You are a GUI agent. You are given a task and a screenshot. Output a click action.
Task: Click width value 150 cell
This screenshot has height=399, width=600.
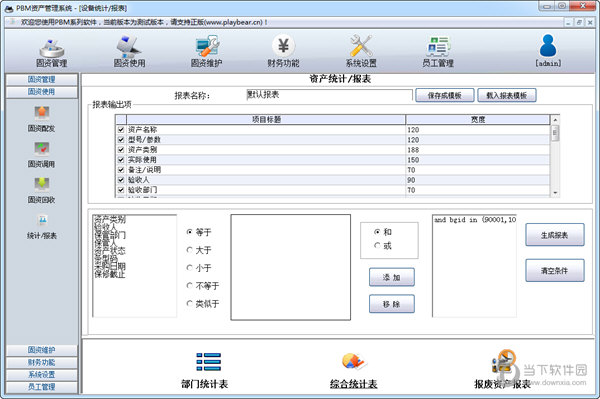click(478, 160)
